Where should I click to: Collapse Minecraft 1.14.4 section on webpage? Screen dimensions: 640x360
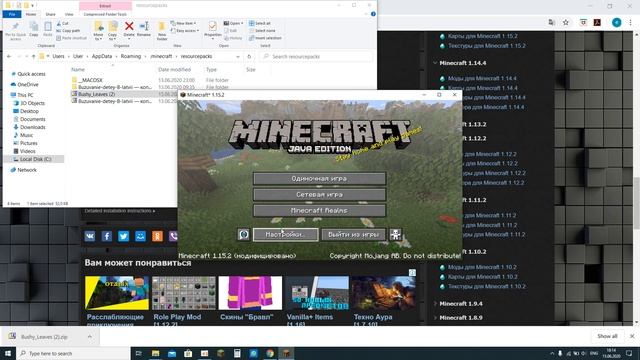coord(435,63)
